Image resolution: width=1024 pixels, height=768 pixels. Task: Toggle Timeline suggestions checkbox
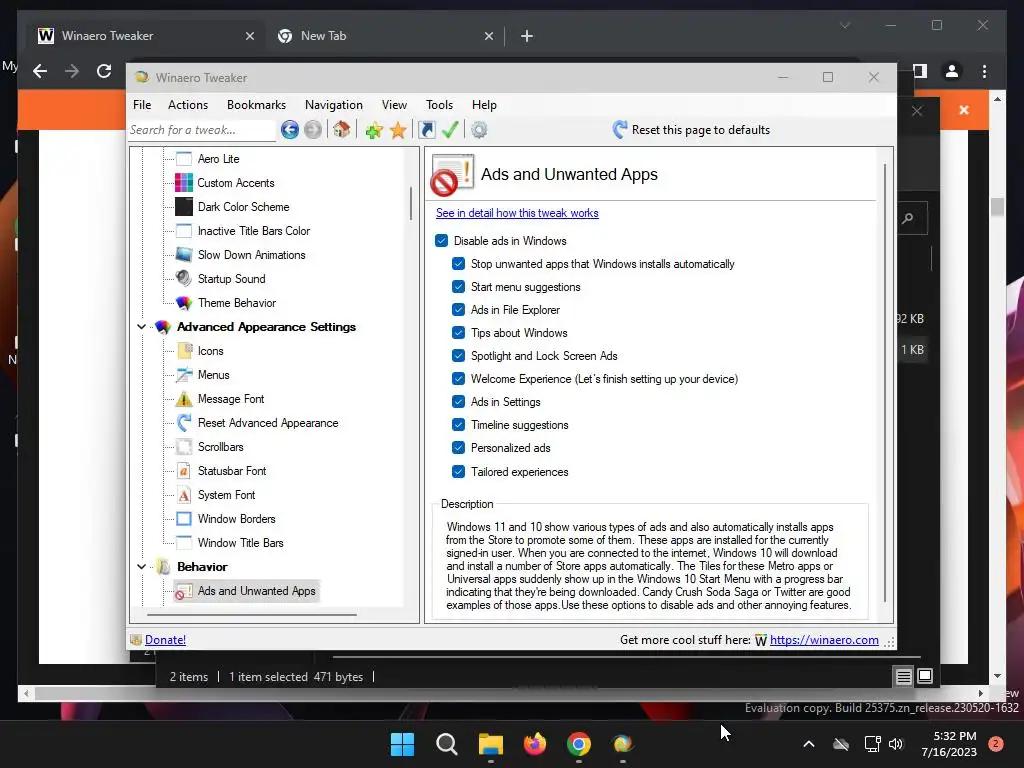[458, 425]
